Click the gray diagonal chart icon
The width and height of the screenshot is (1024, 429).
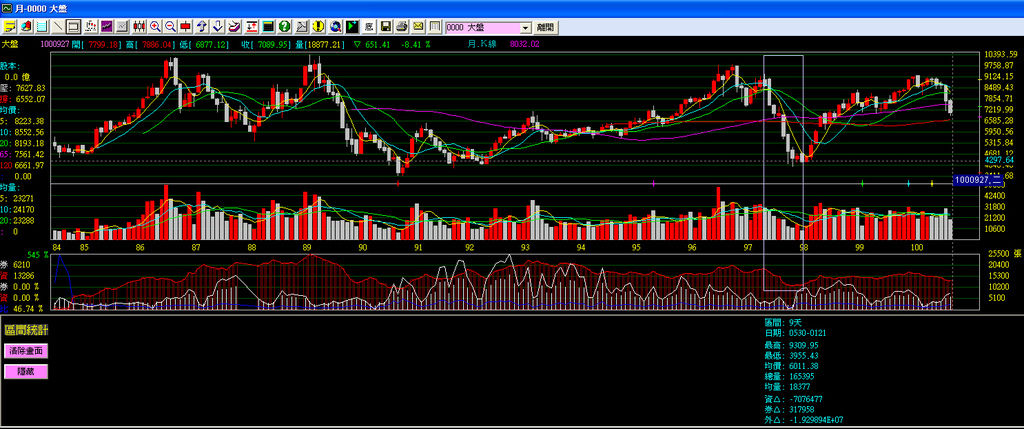[x=302, y=27]
